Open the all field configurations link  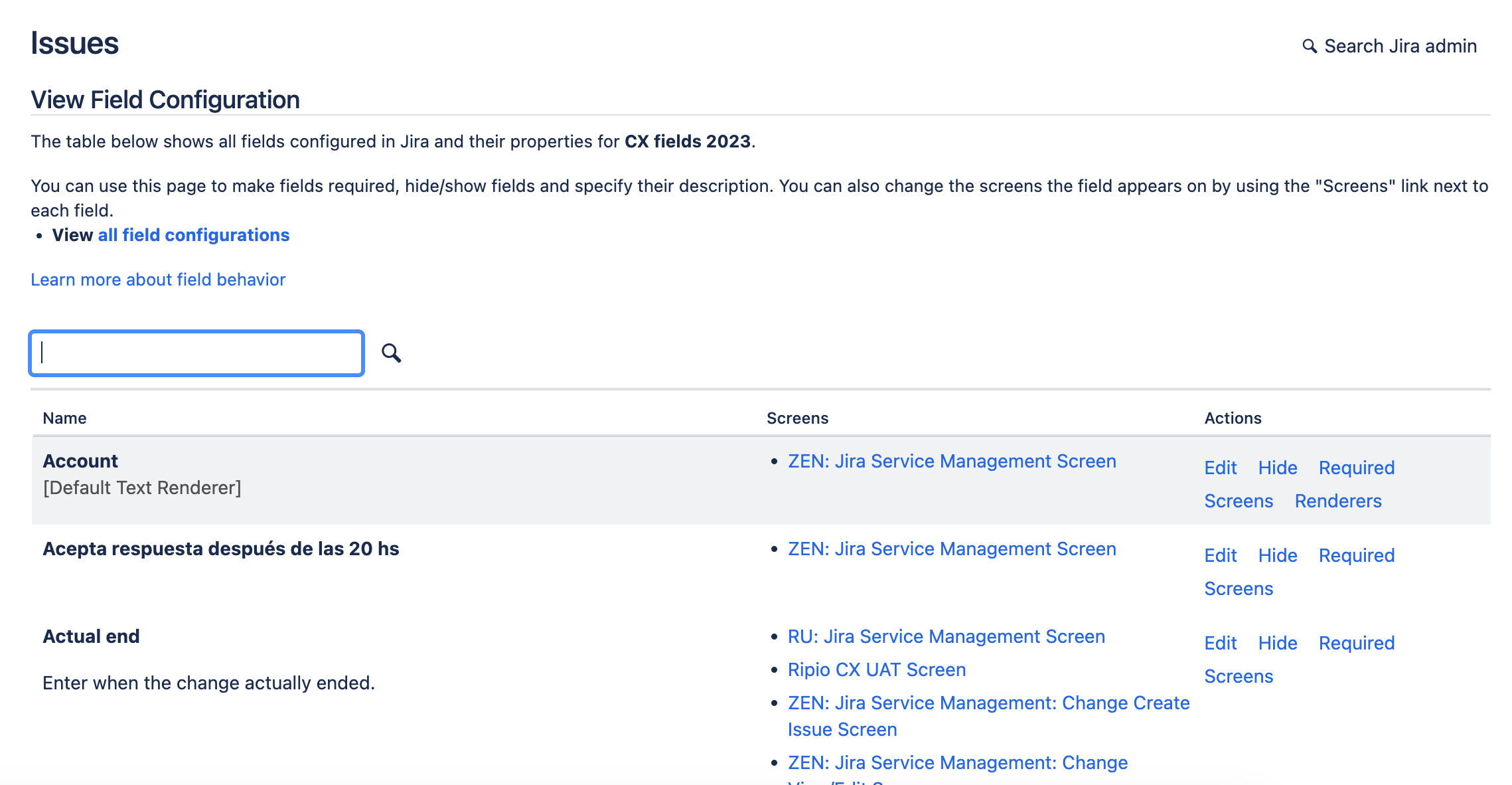click(194, 235)
